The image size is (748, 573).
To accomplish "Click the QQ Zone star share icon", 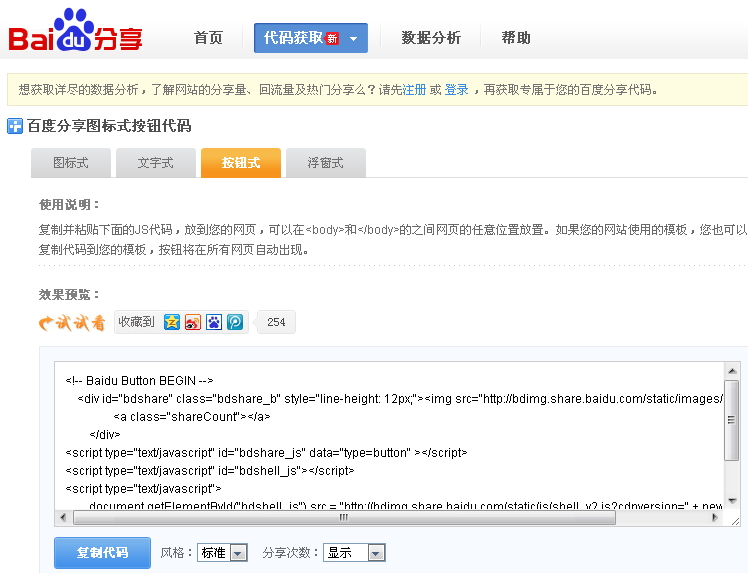I will click(172, 322).
